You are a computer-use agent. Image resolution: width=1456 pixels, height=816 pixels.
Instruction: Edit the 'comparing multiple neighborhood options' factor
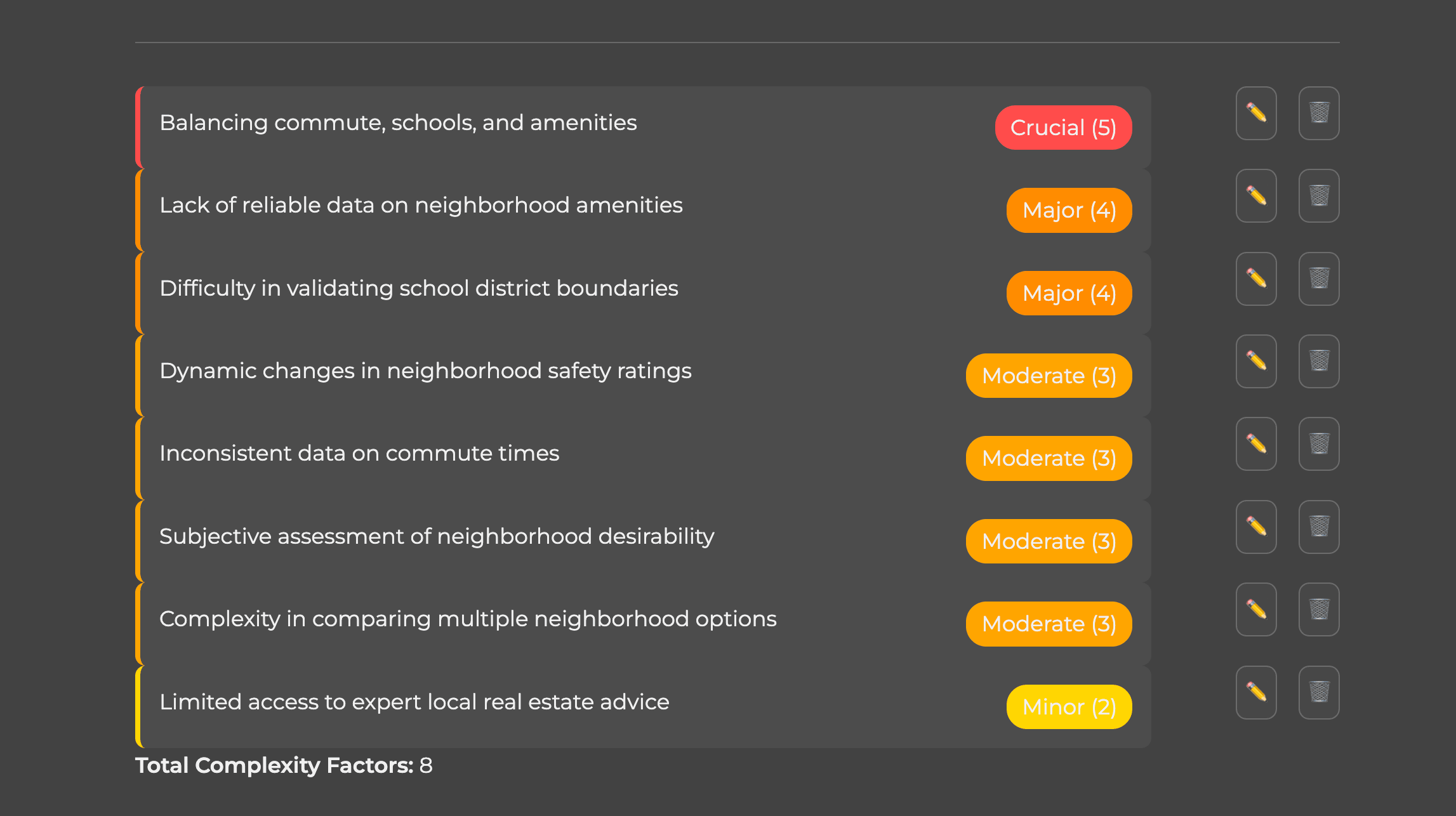1256,609
